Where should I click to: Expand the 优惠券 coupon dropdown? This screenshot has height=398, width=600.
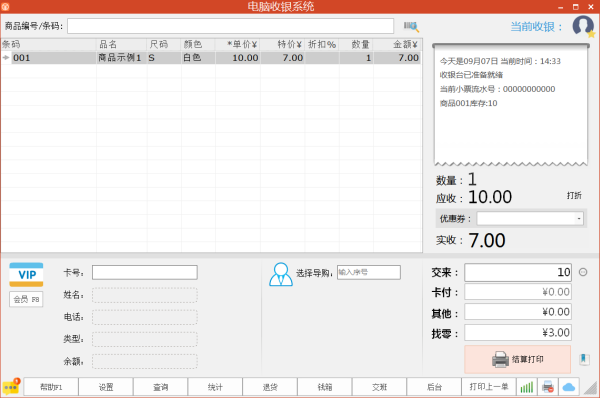[x=579, y=219]
